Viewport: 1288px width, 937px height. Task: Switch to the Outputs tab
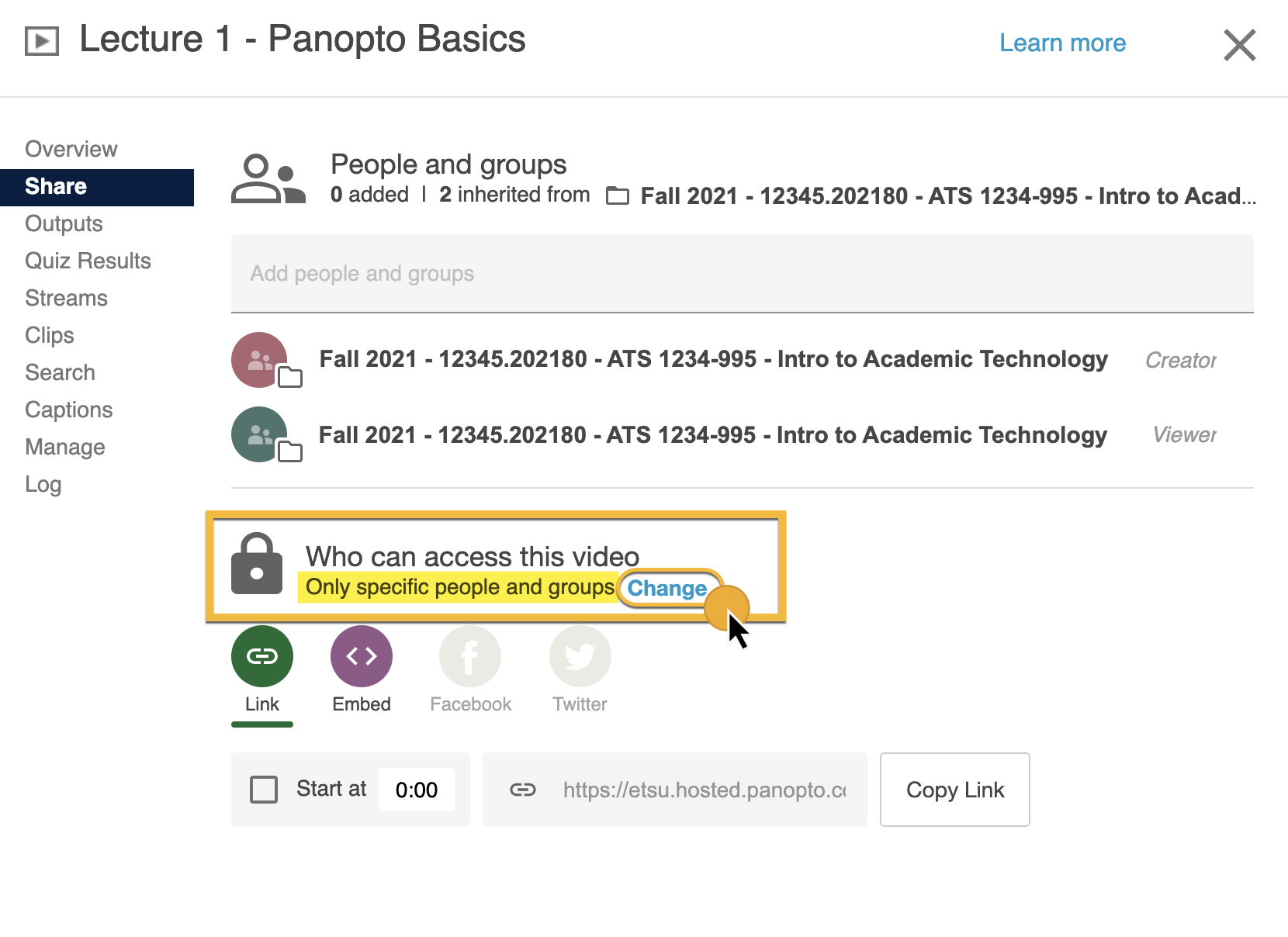(x=64, y=223)
